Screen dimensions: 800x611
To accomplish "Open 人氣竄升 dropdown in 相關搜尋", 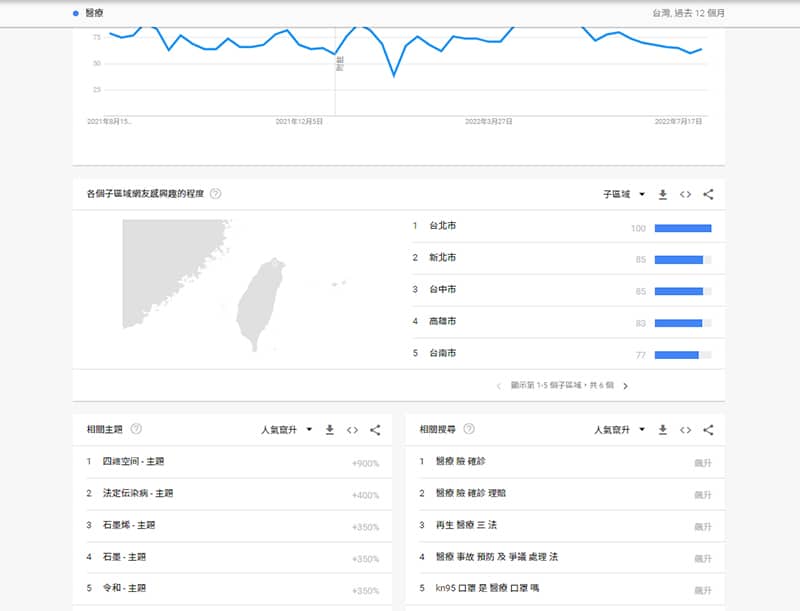I will click(x=620, y=430).
